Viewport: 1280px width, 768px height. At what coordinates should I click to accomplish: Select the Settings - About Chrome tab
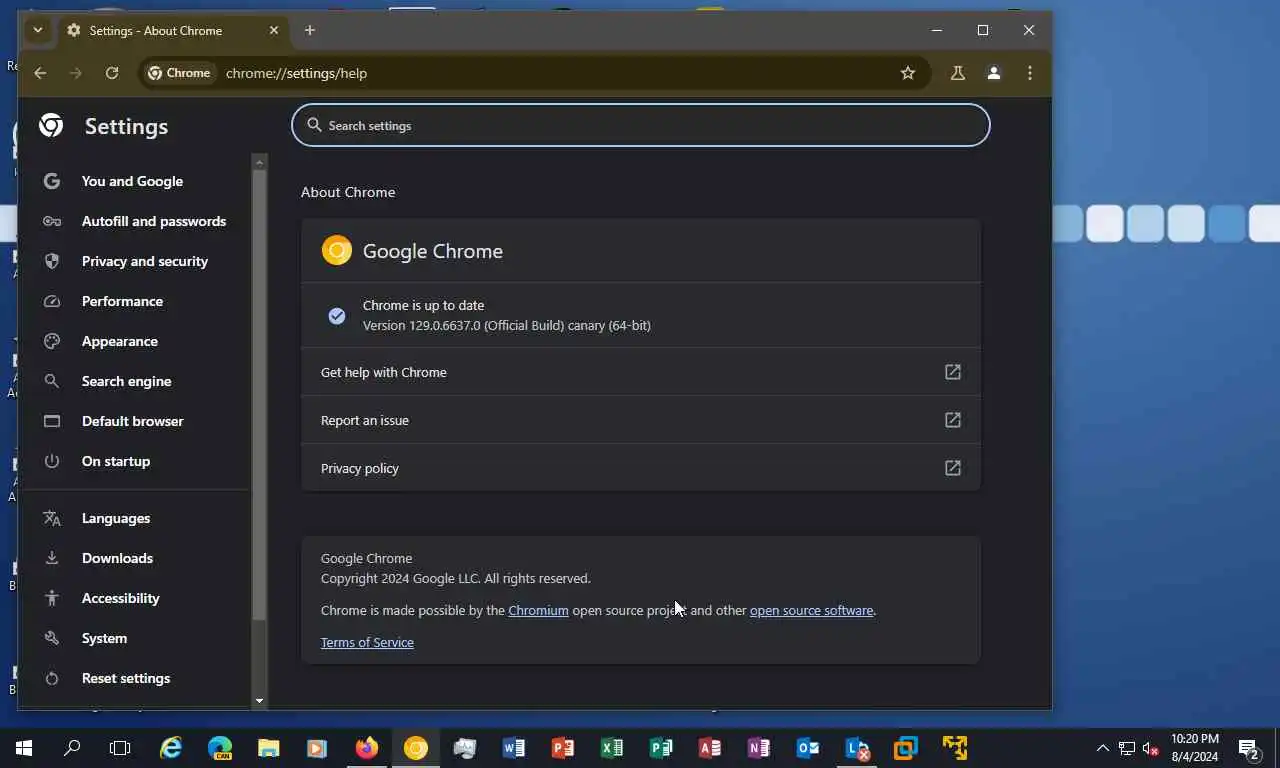point(173,31)
